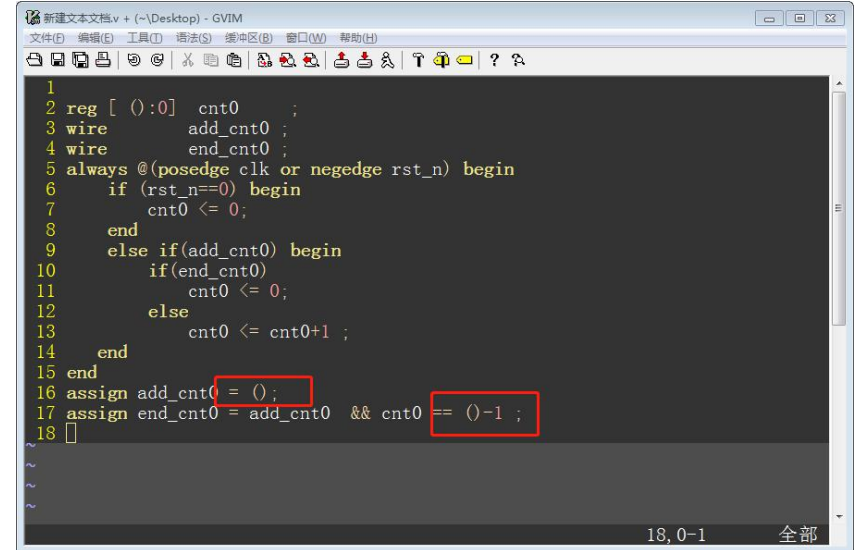Click the Open file toolbar icon
This screenshot has height=550, width=858.
[x=34, y=60]
